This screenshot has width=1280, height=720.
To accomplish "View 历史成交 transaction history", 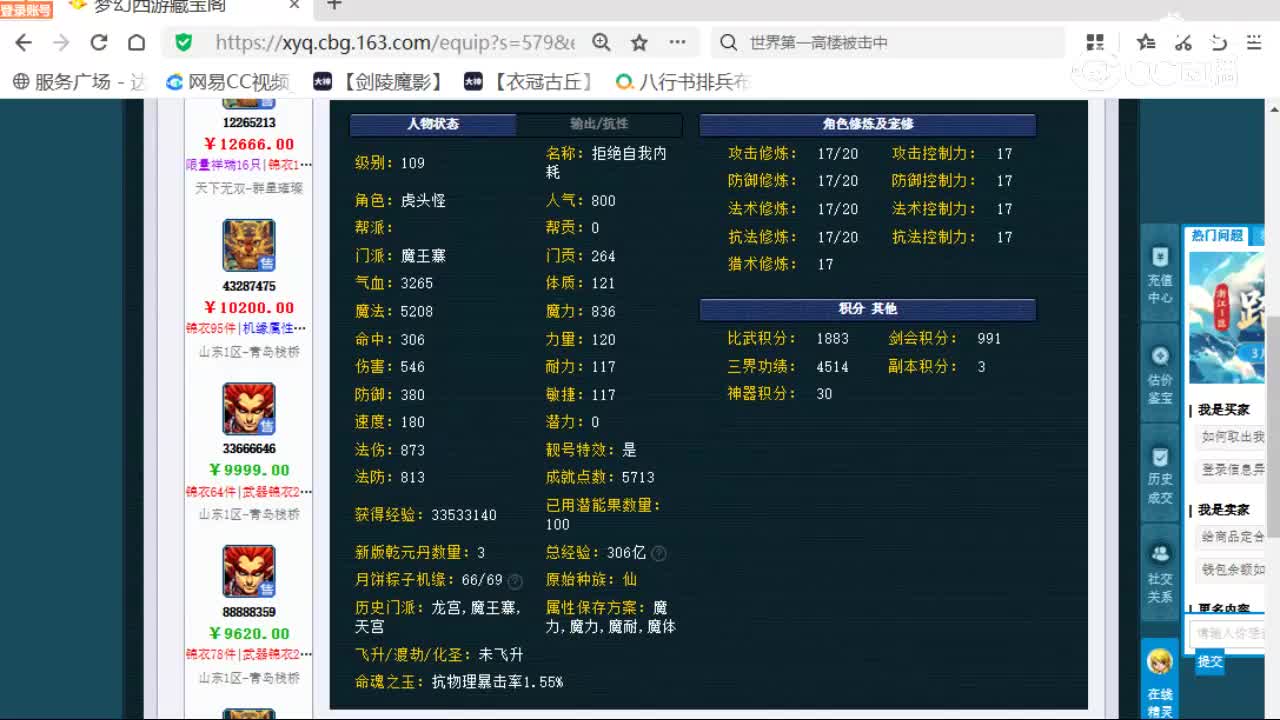I will tap(1159, 482).
